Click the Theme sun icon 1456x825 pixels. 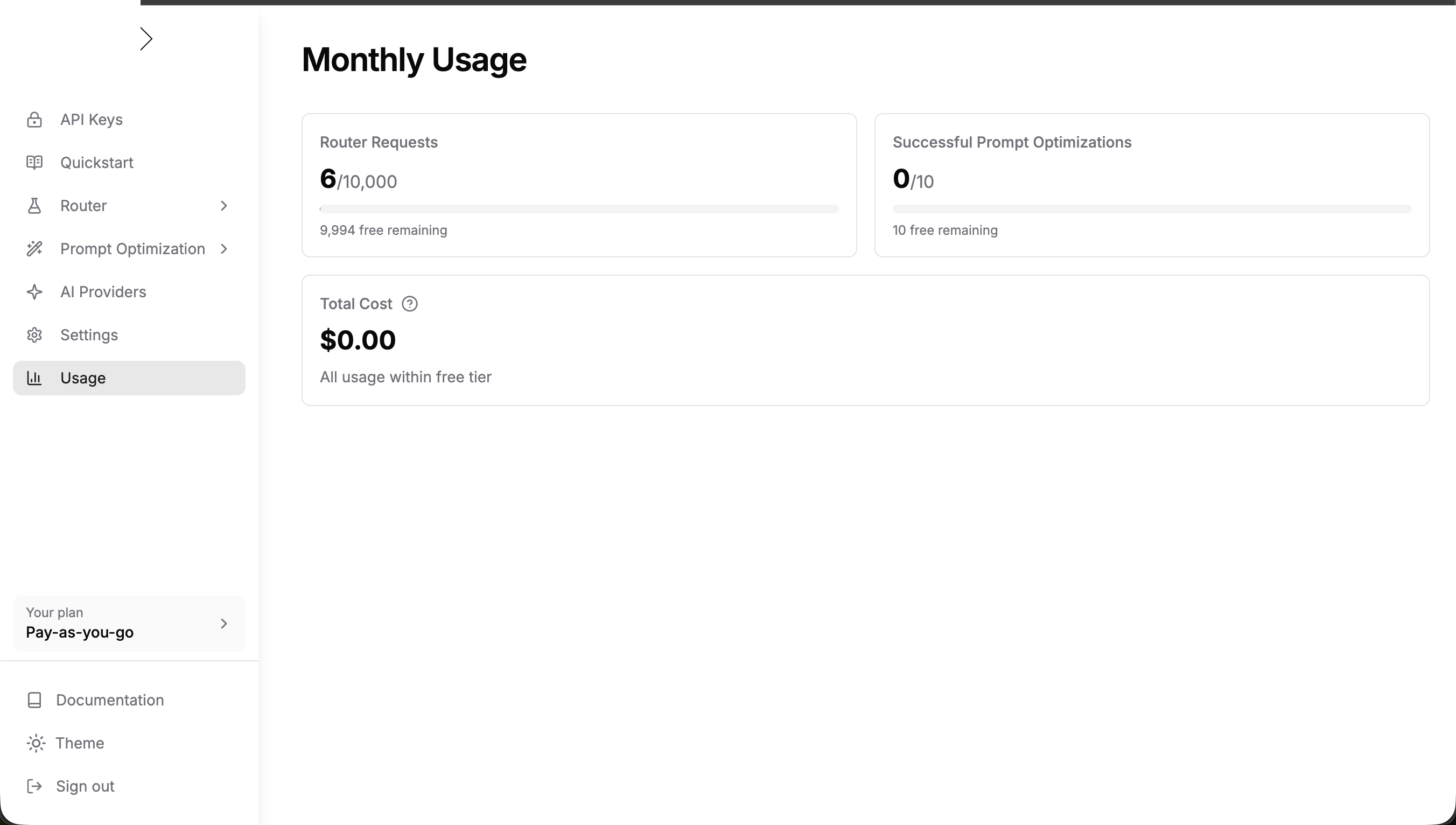(x=36, y=743)
